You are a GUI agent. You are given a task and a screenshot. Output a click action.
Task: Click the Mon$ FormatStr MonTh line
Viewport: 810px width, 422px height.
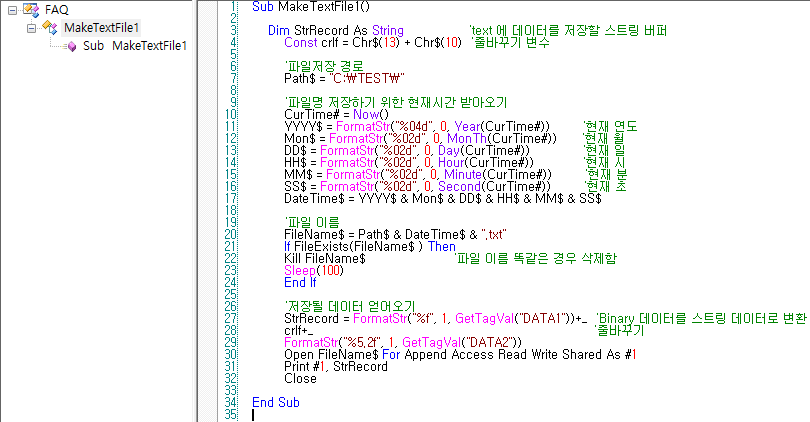tap(420, 138)
